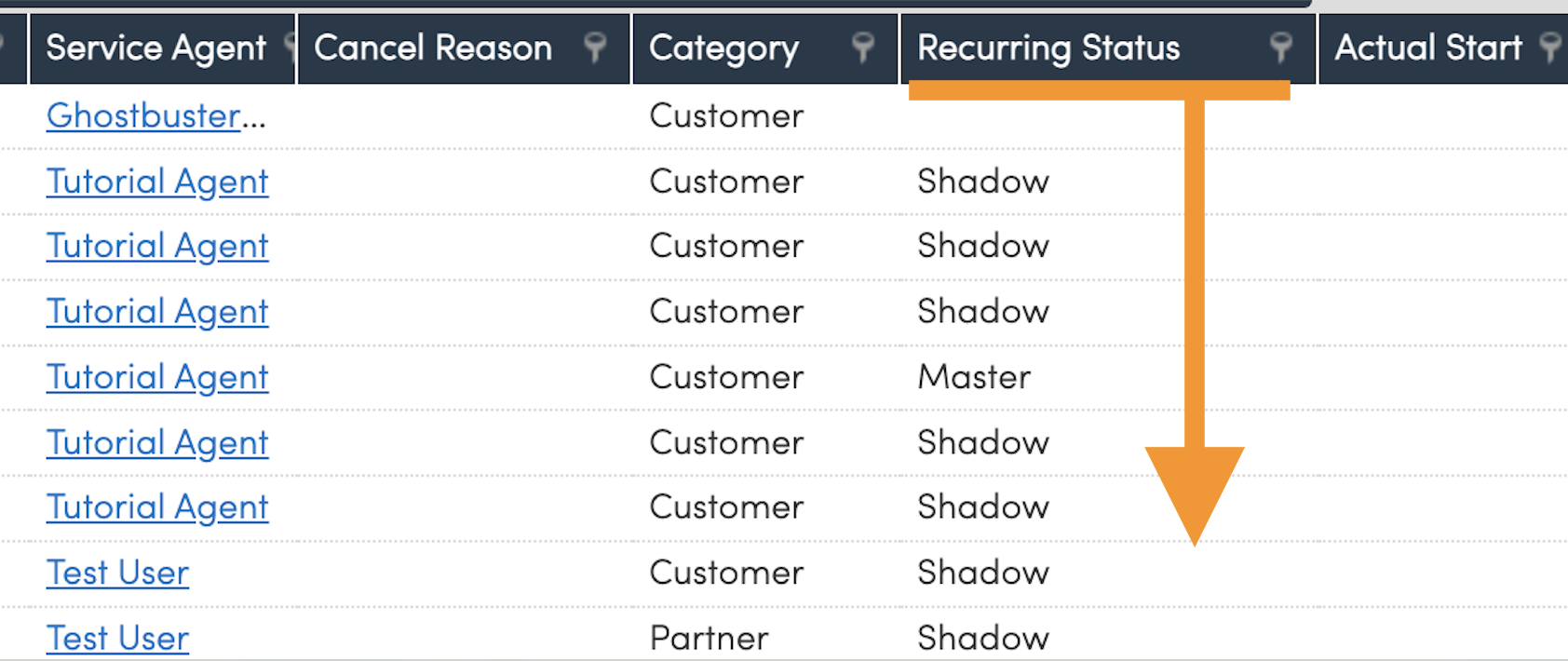
Task: Select the Master recurring status cell
Action: (974, 377)
